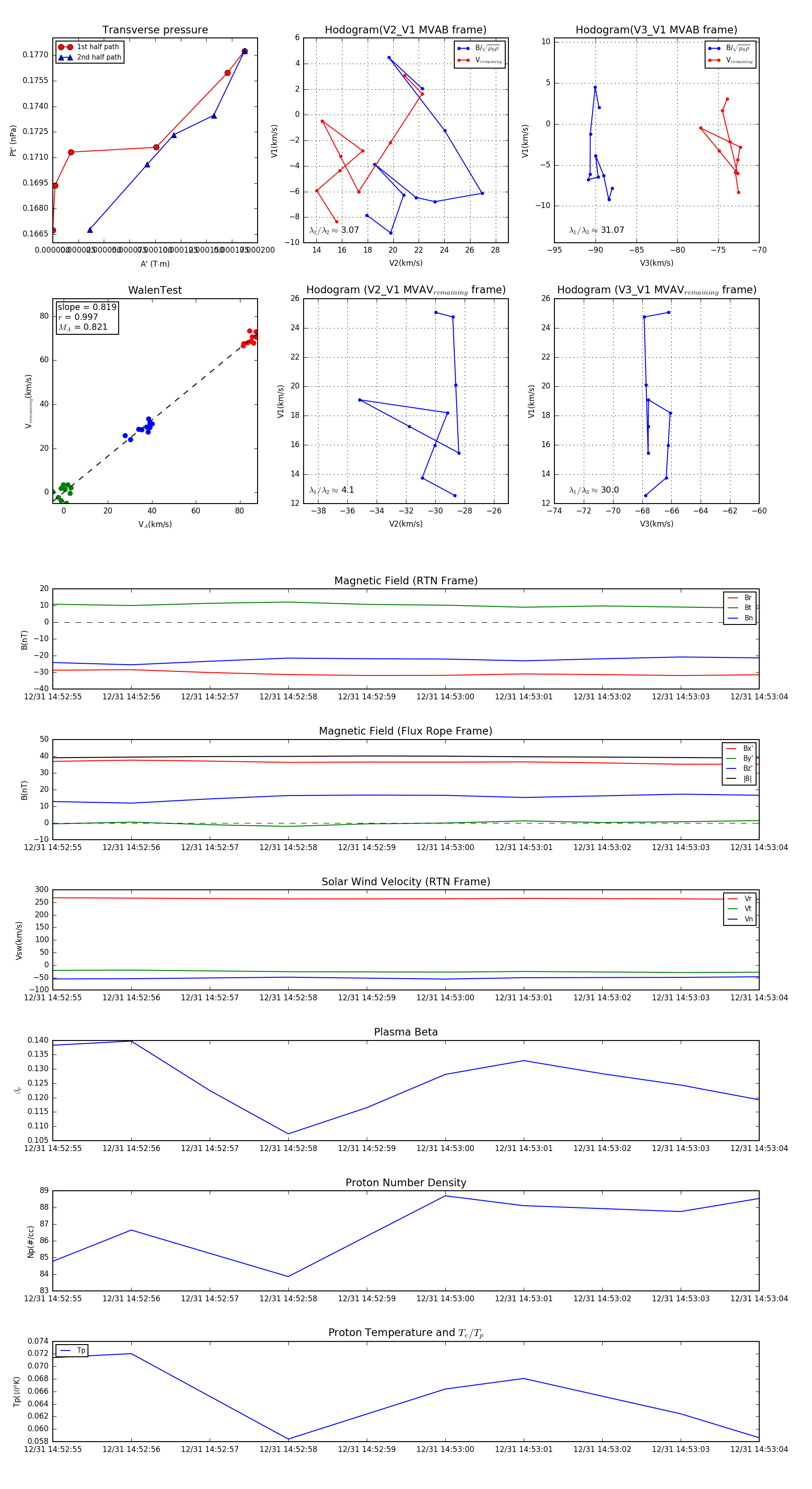Select the |B| legend entry in Flux Rope Frame
Screen dimensions: 812x1489
click(x=739, y=779)
